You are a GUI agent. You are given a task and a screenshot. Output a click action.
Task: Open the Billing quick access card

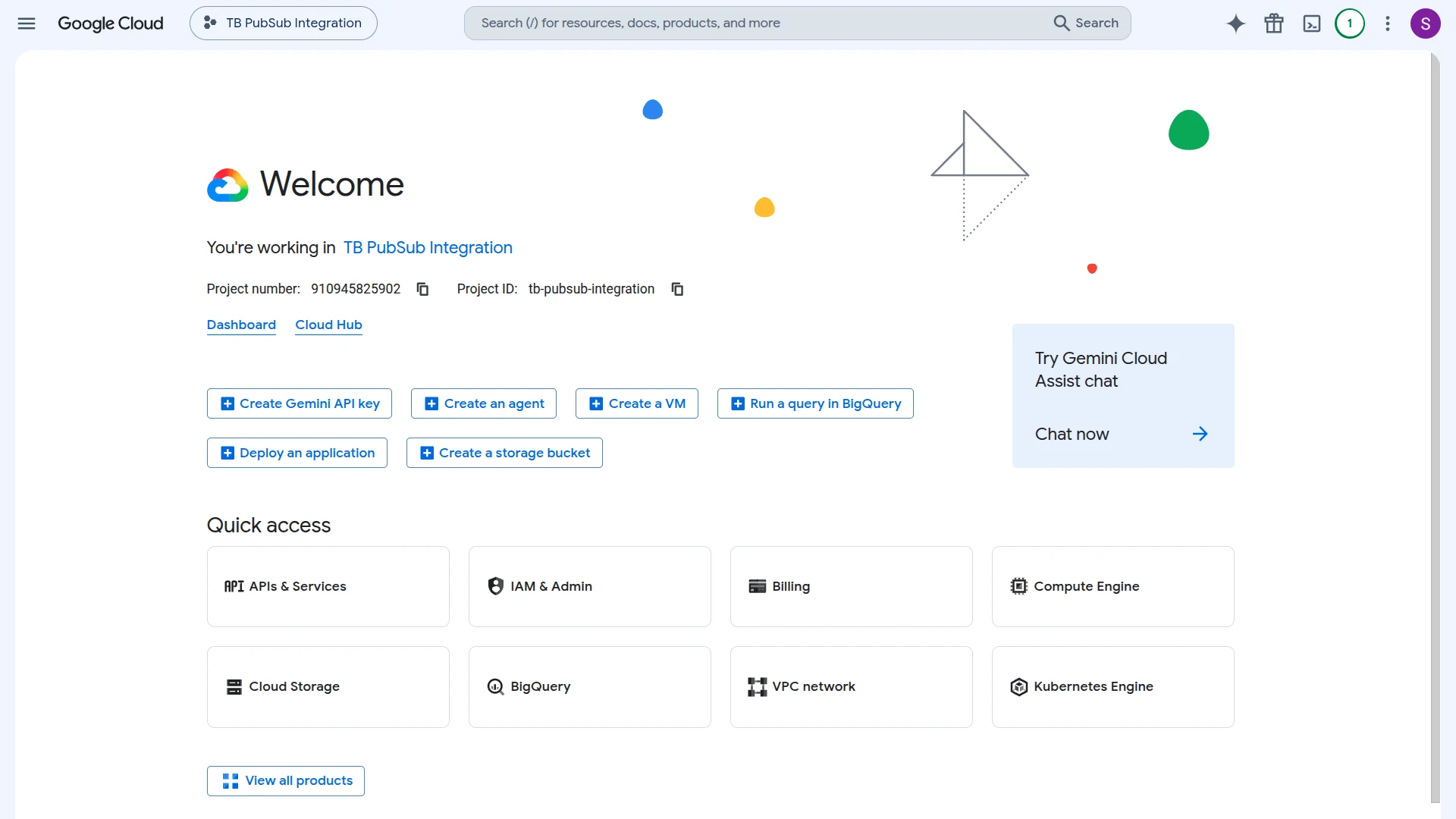(852, 586)
